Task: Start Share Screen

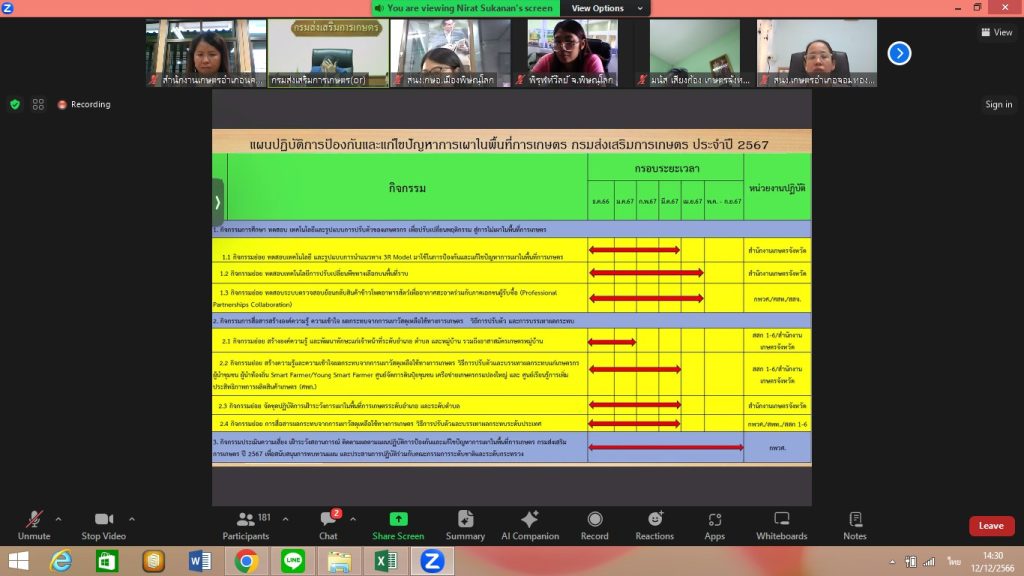Action: click(398, 525)
